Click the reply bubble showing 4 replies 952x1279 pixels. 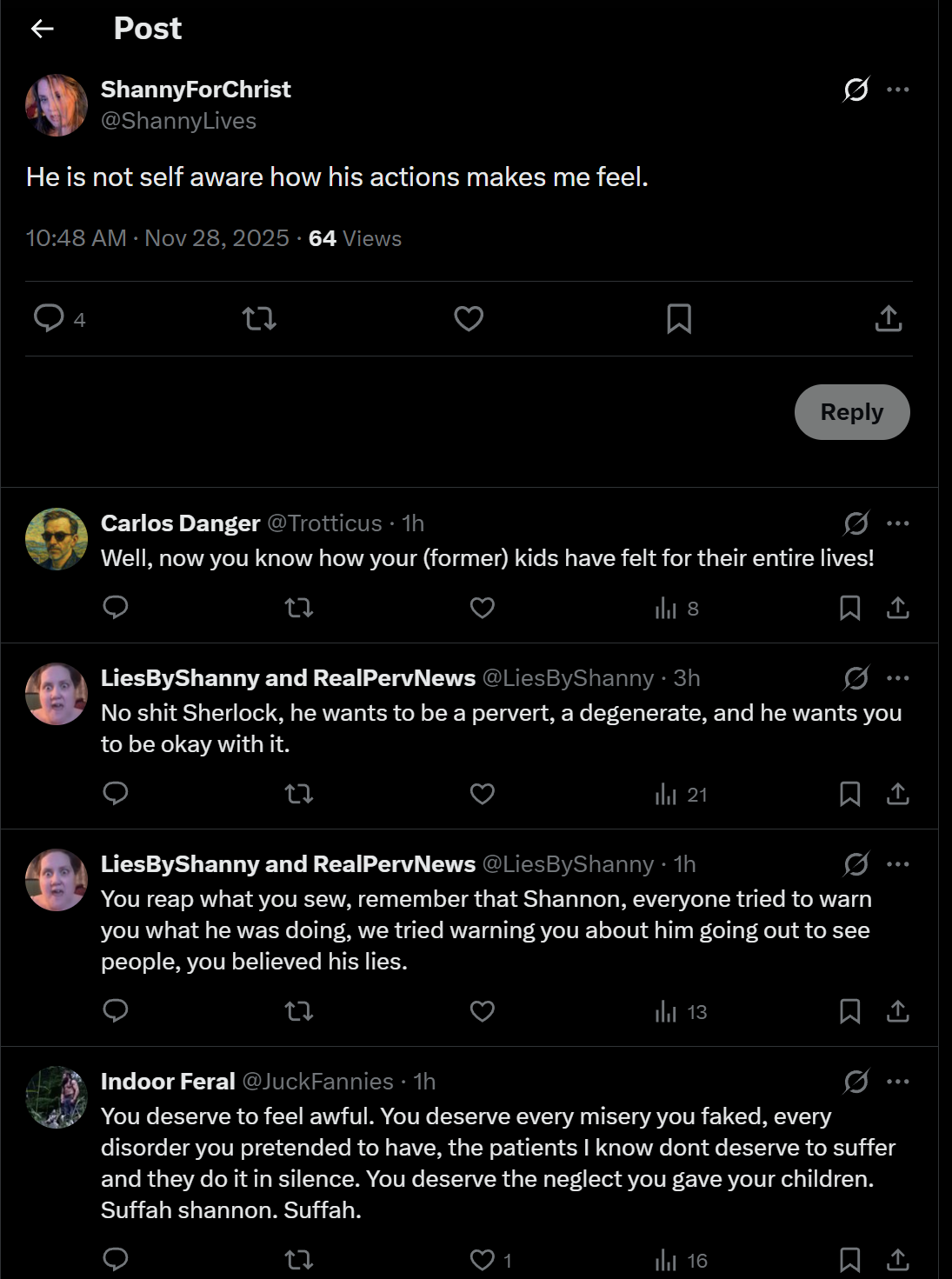[x=59, y=319]
